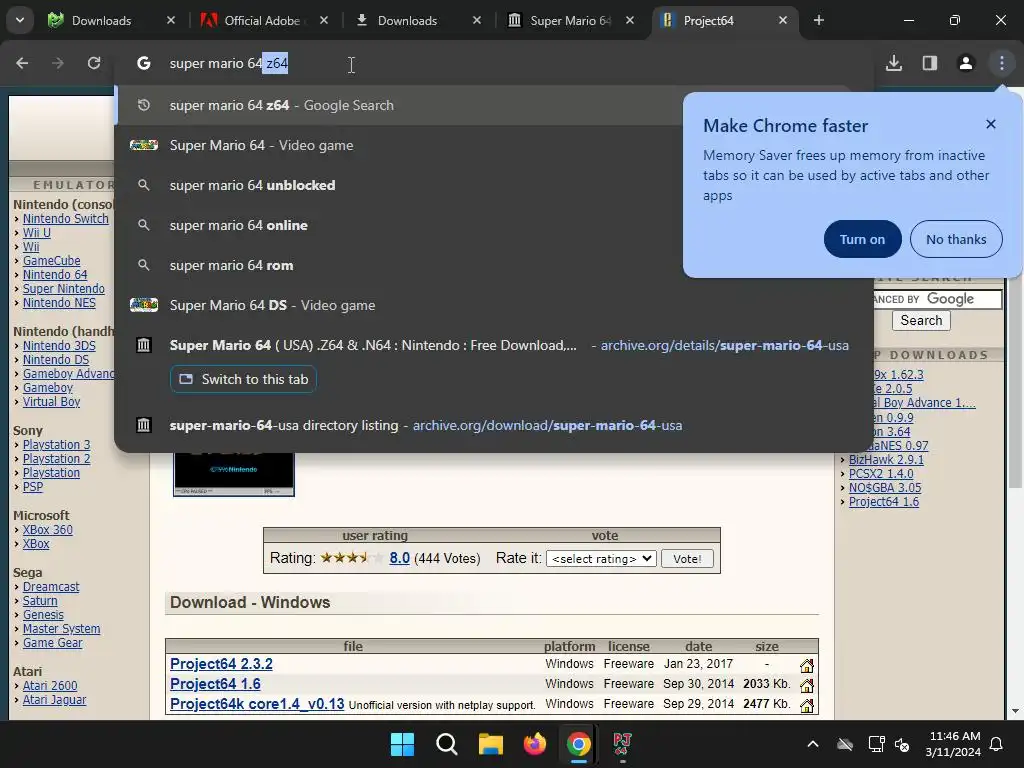Open notification bell in system tray
Image resolution: width=1024 pixels, height=768 pixels.
pos(997,744)
